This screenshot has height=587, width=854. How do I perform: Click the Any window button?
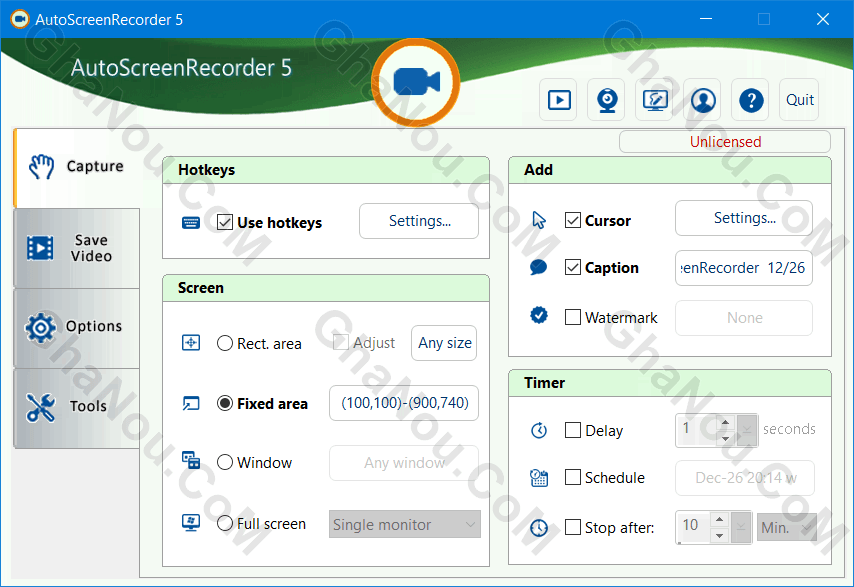pos(404,463)
